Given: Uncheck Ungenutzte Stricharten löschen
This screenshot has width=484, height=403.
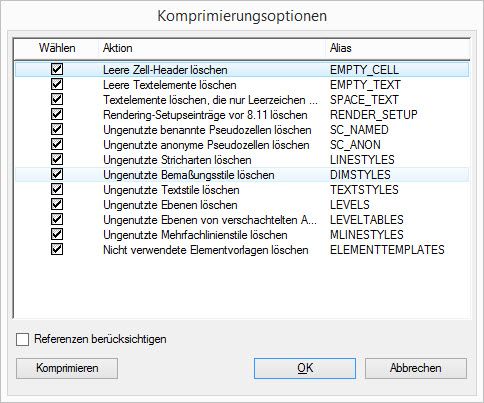Looking at the screenshot, I should (57, 159).
